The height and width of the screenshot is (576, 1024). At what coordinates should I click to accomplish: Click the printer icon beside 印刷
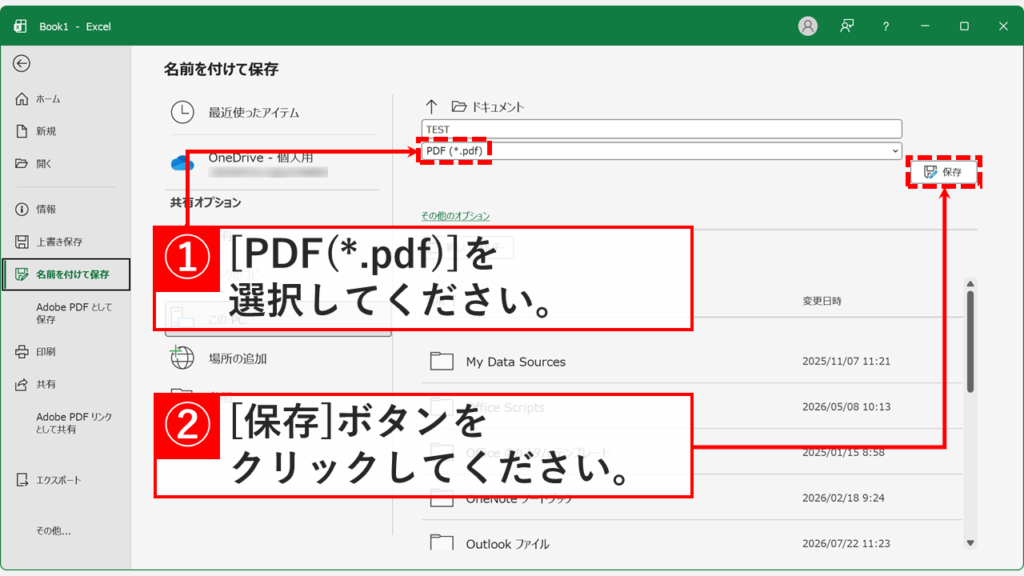[22, 351]
